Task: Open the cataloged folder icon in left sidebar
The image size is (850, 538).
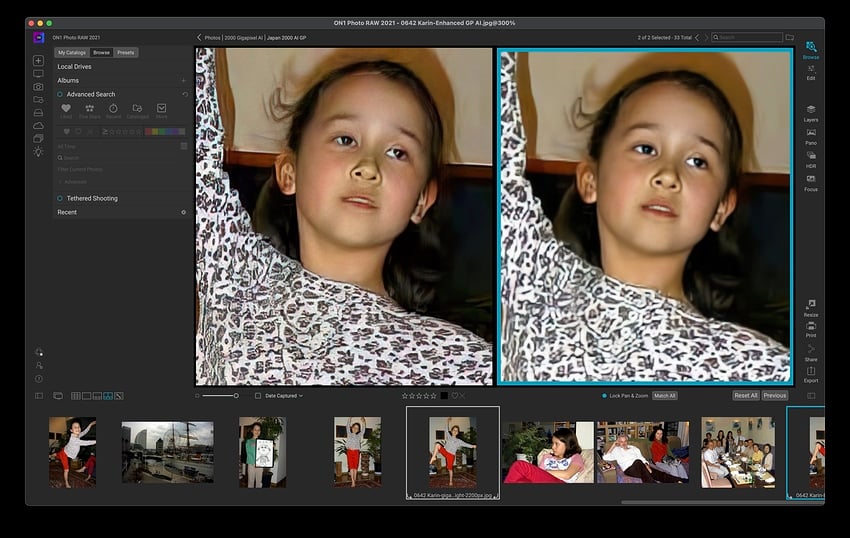Action: click(38, 100)
